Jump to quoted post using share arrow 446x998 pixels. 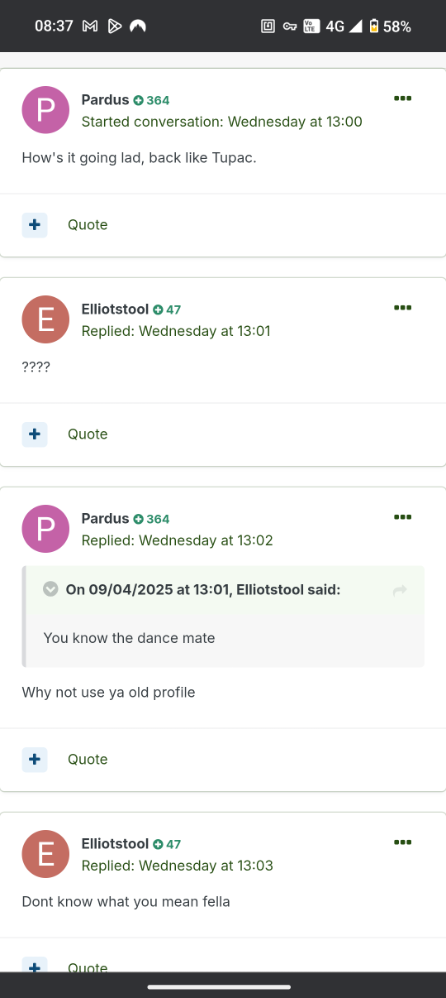pyautogui.click(x=400, y=591)
